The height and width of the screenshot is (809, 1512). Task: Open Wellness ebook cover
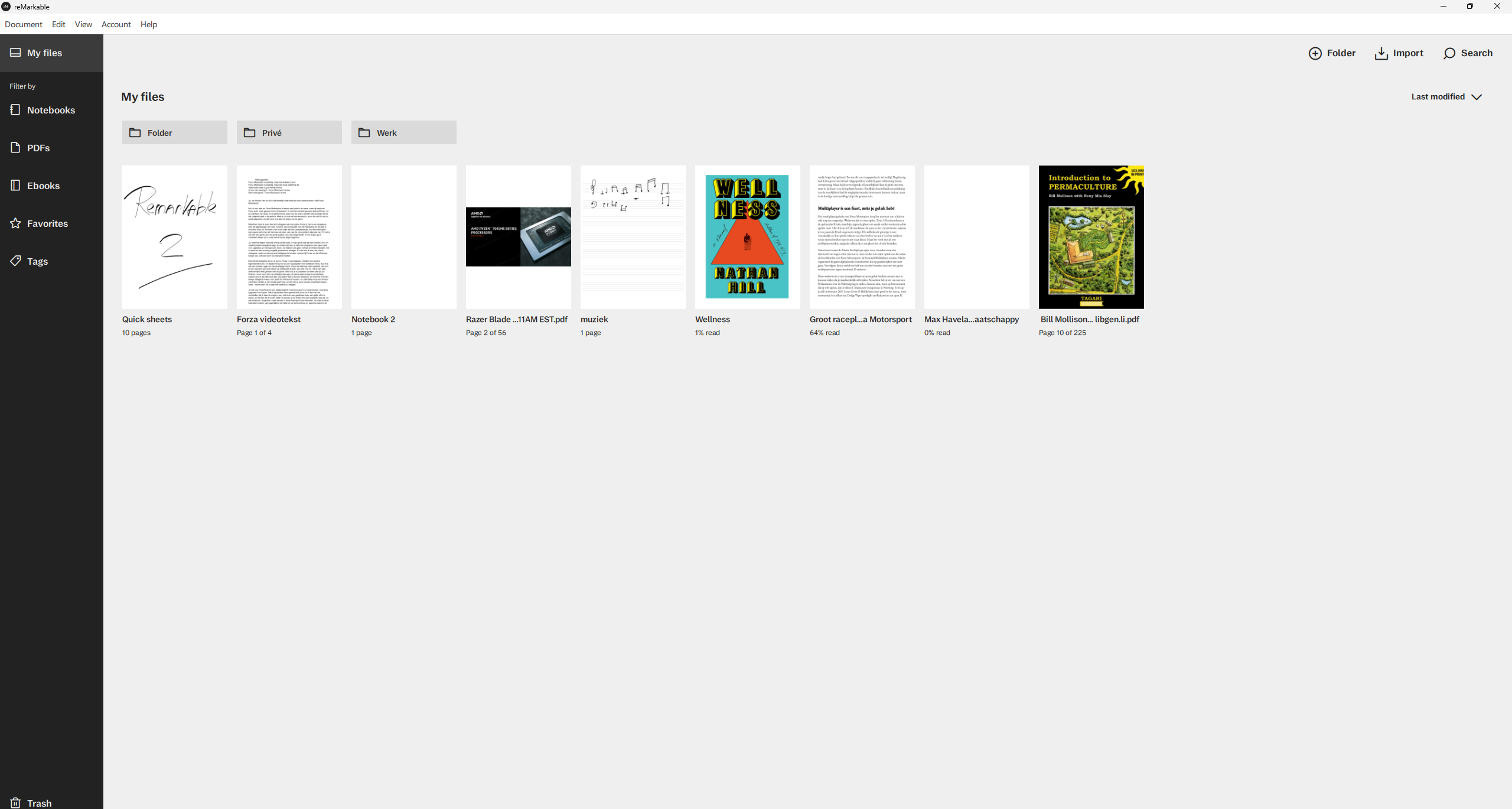(748, 237)
